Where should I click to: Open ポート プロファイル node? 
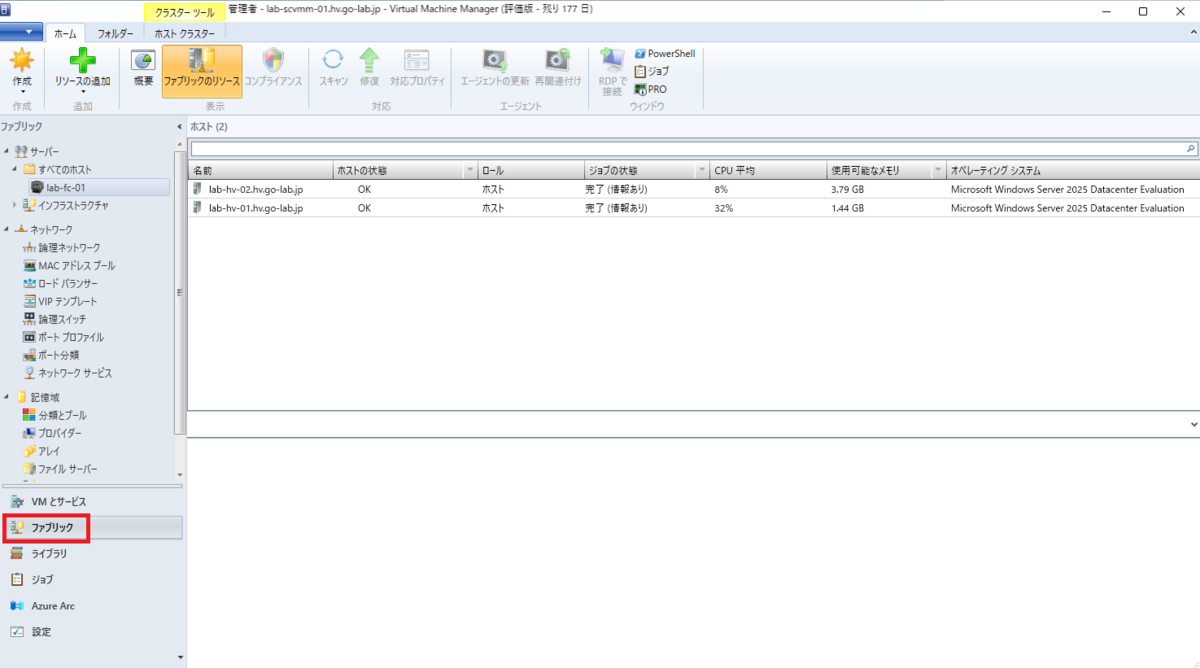click(63, 337)
